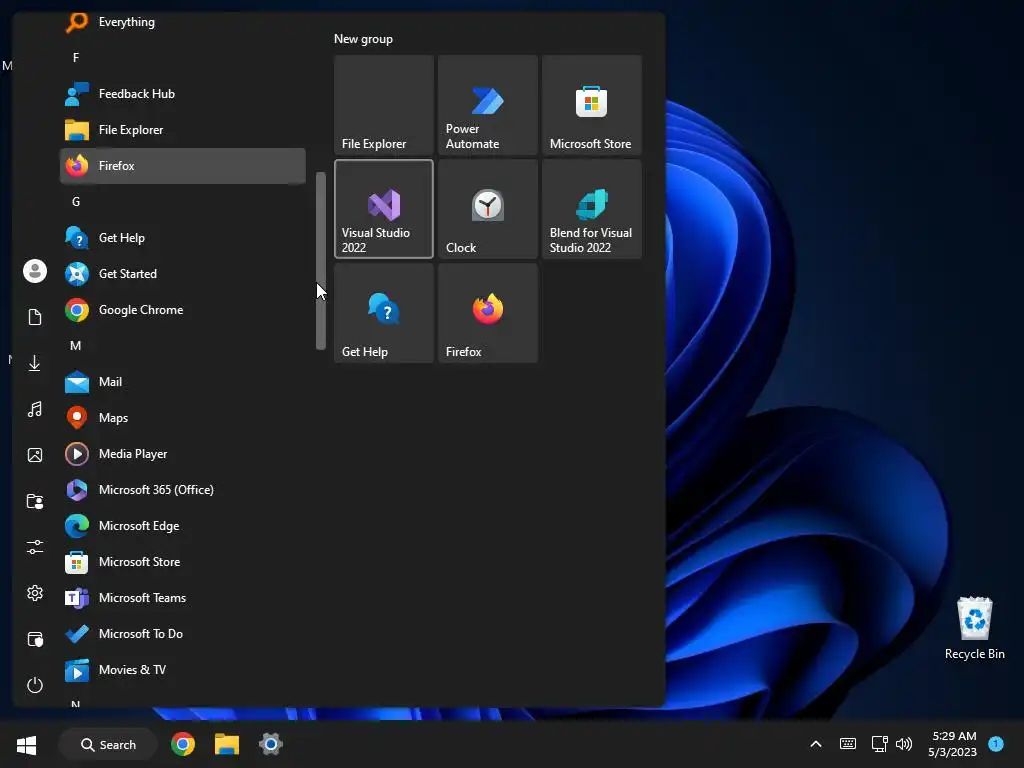The image size is (1024, 768).
Task: Open the sliders icon in the start sidebar
Action: point(35,547)
